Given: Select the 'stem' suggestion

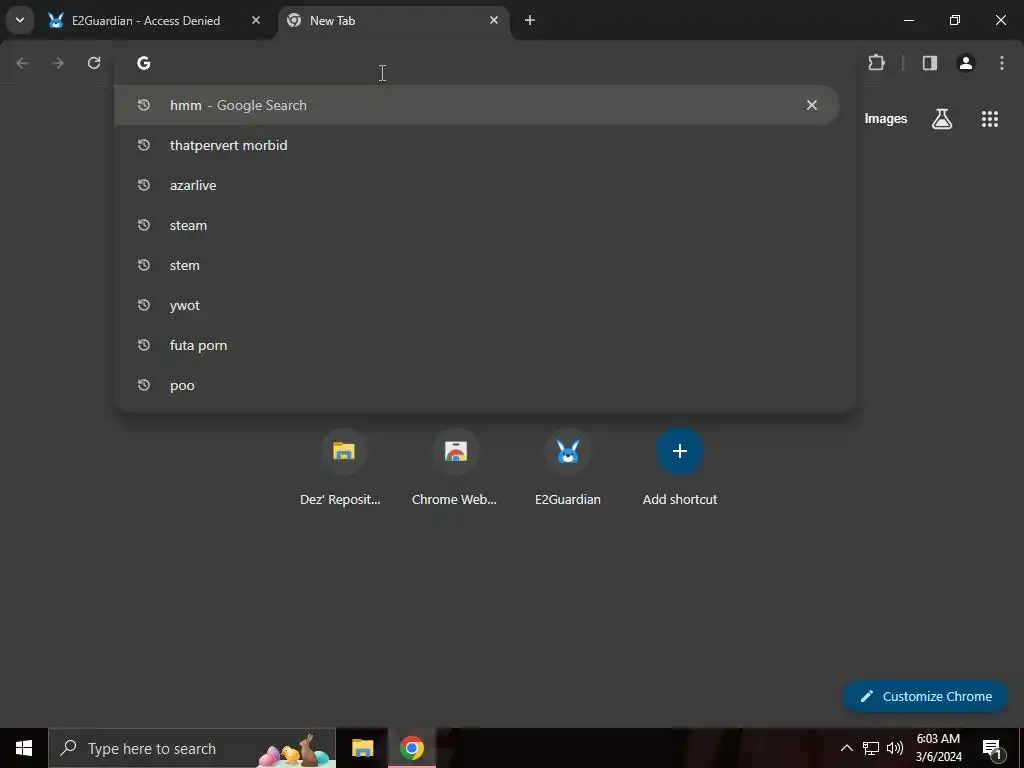Looking at the screenshot, I should coord(477,265).
